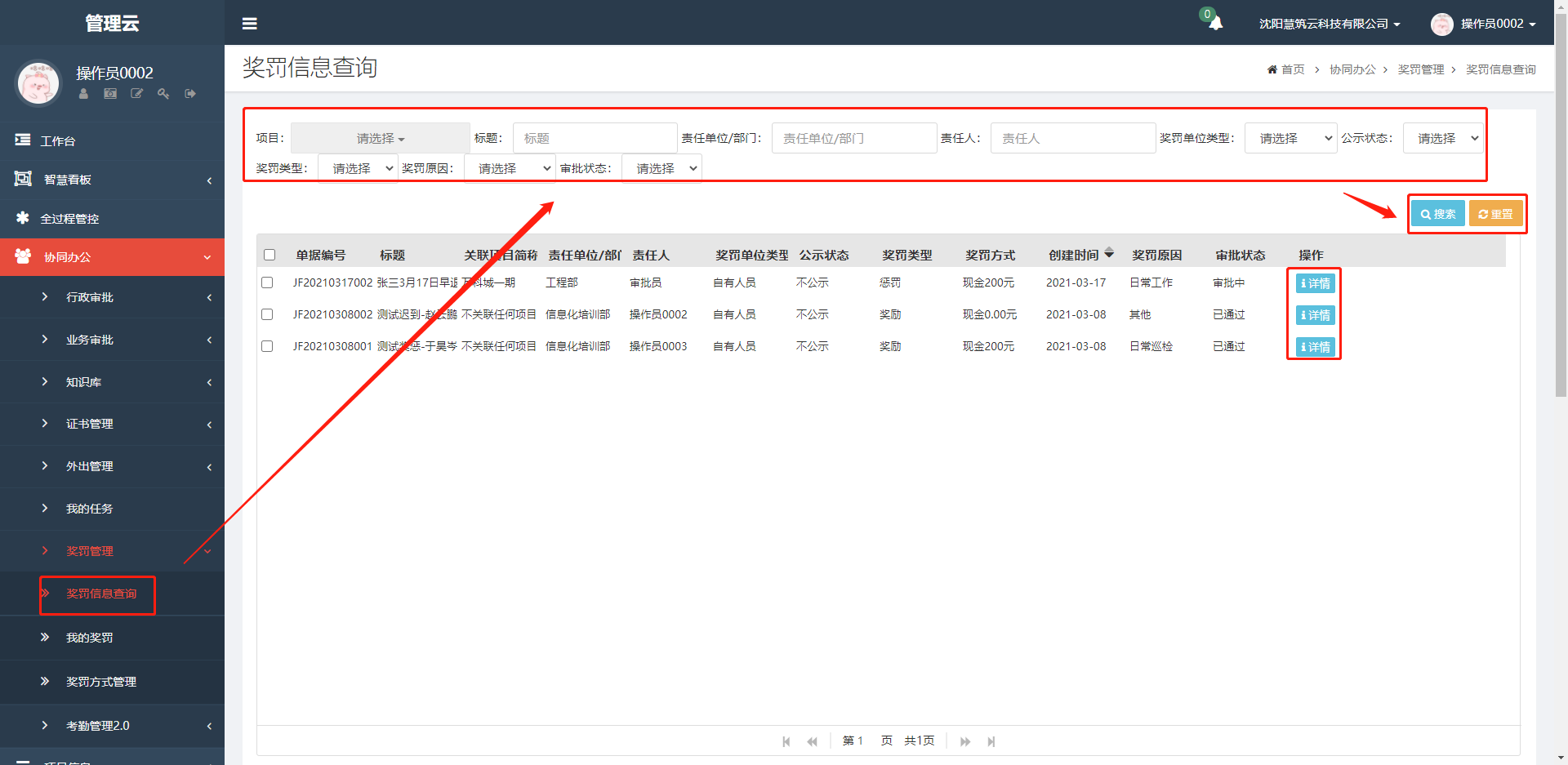Go to next page pagination icon
1568x765 pixels.
tap(965, 741)
